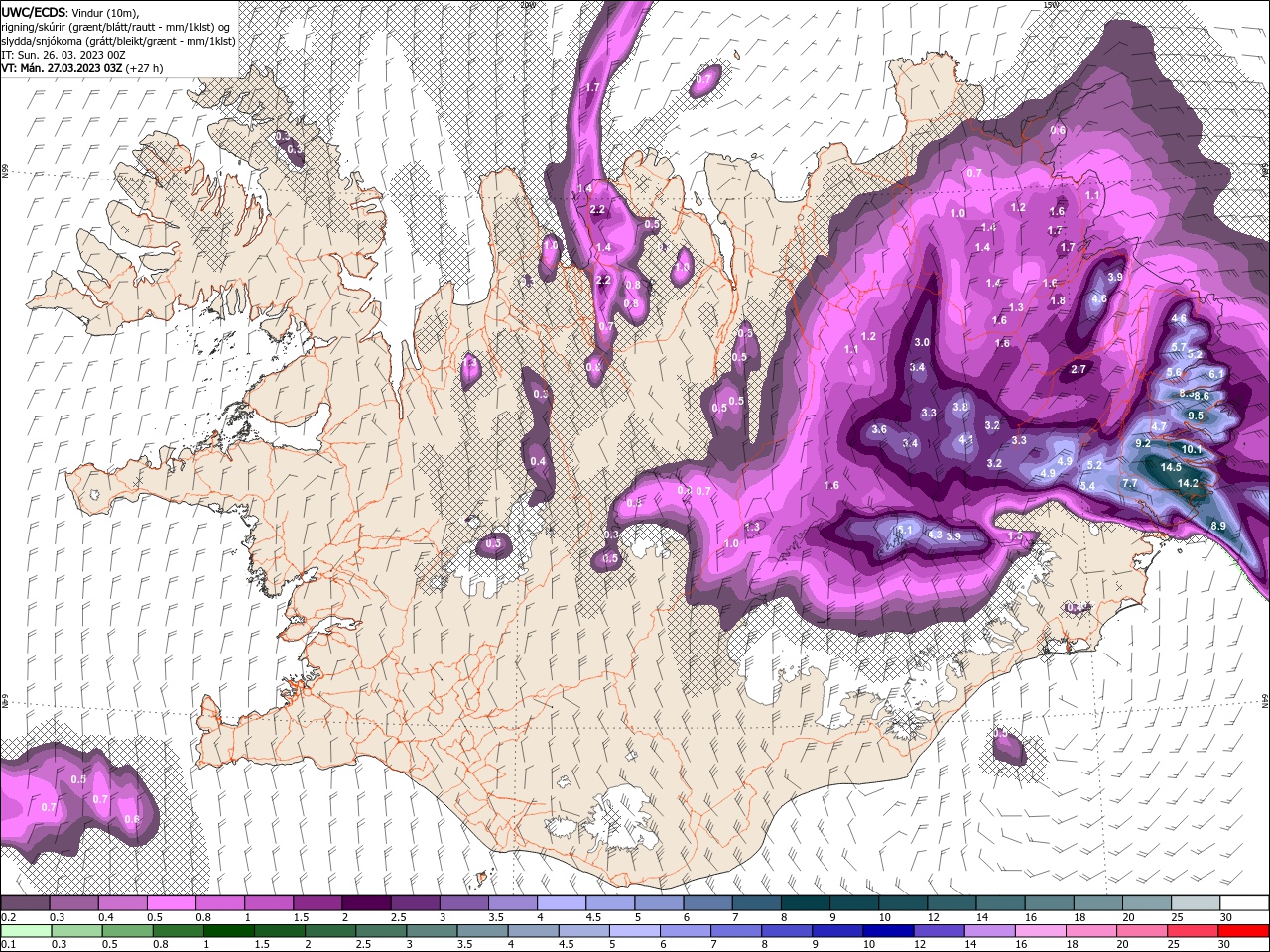Click the 8.9 precipitation value near the coast
The height and width of the screenshot is (952, 1270).
pyautogui.click(x=1218, y=526)
